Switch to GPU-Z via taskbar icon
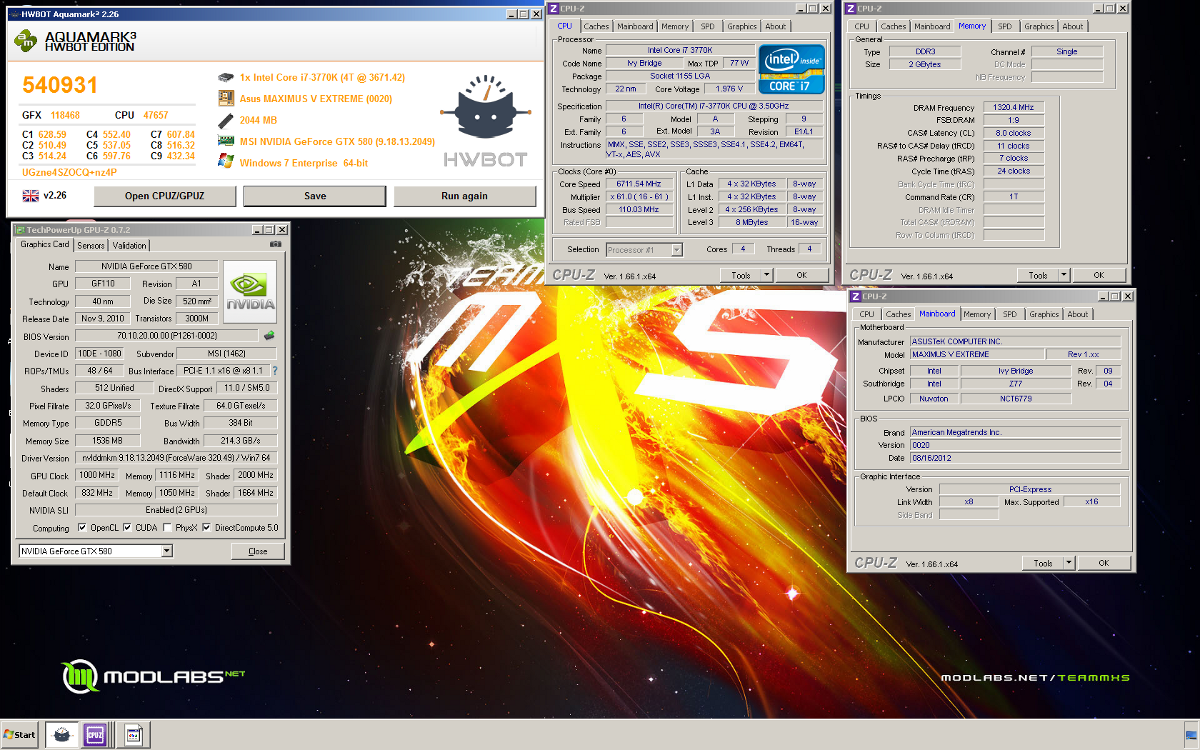 (x=132, y=735)
